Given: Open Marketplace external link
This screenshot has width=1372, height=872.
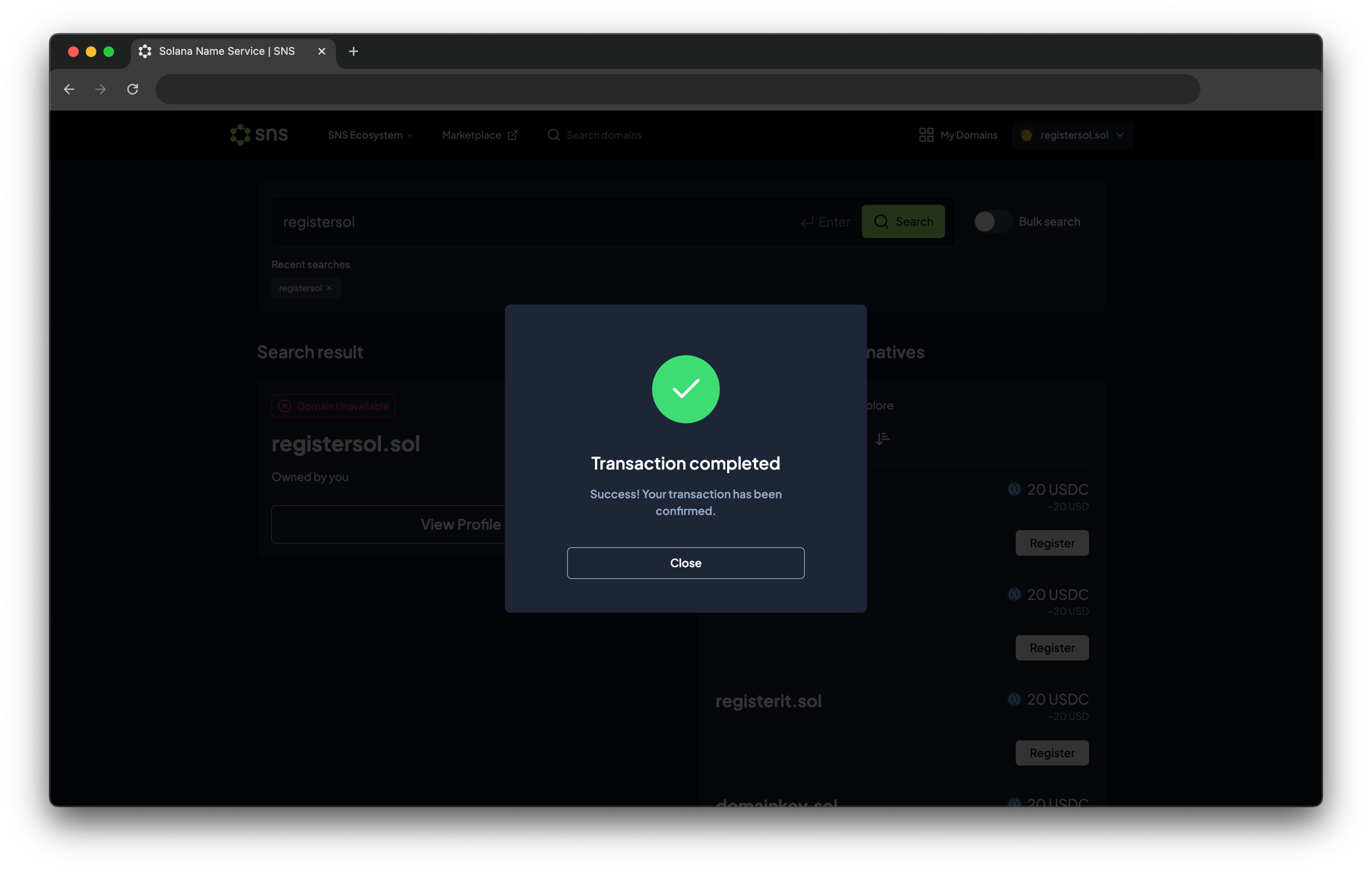Looking at the screenshot, I should click(x=479, y=135).
